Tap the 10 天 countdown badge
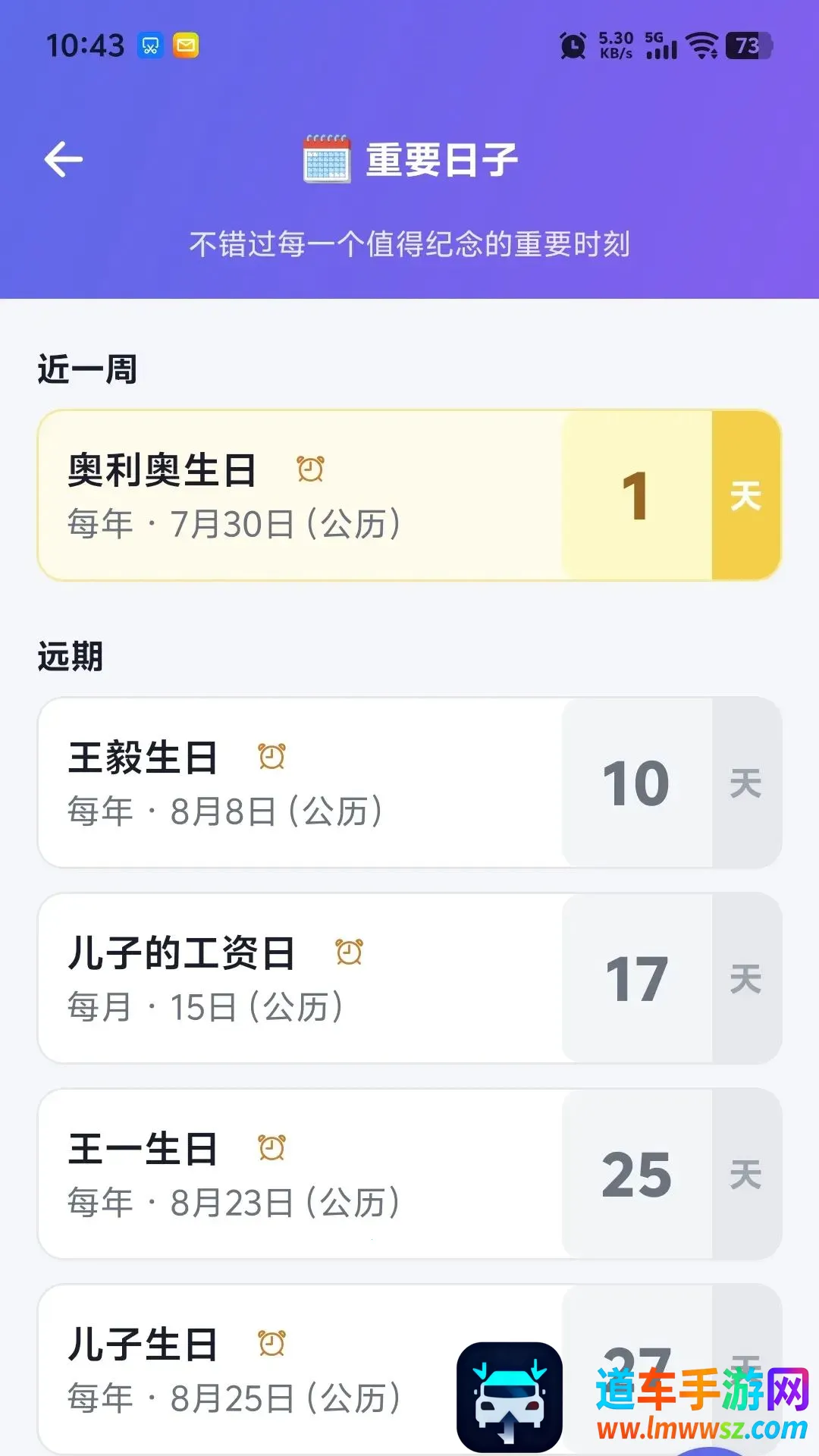This screenshot has width=819, height=1456. (672, 783)
